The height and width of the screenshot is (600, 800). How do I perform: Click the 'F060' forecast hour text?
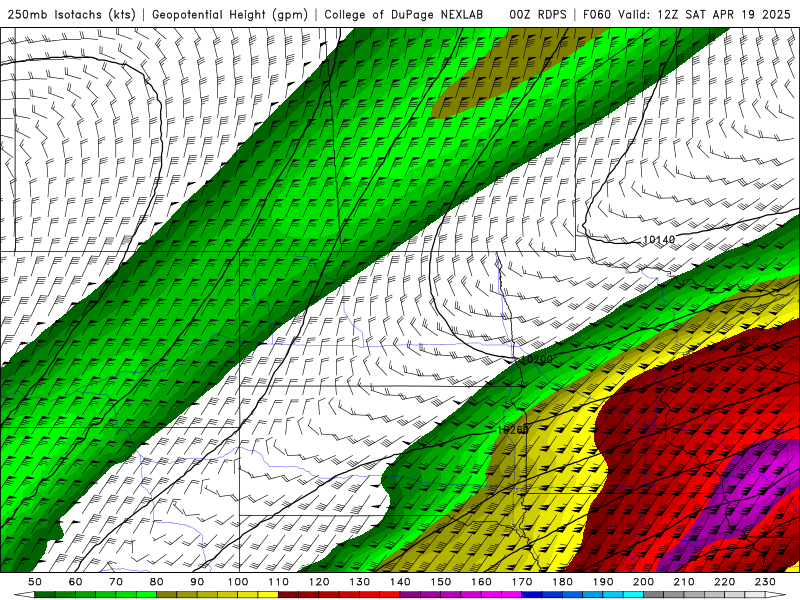coord(596,15)
